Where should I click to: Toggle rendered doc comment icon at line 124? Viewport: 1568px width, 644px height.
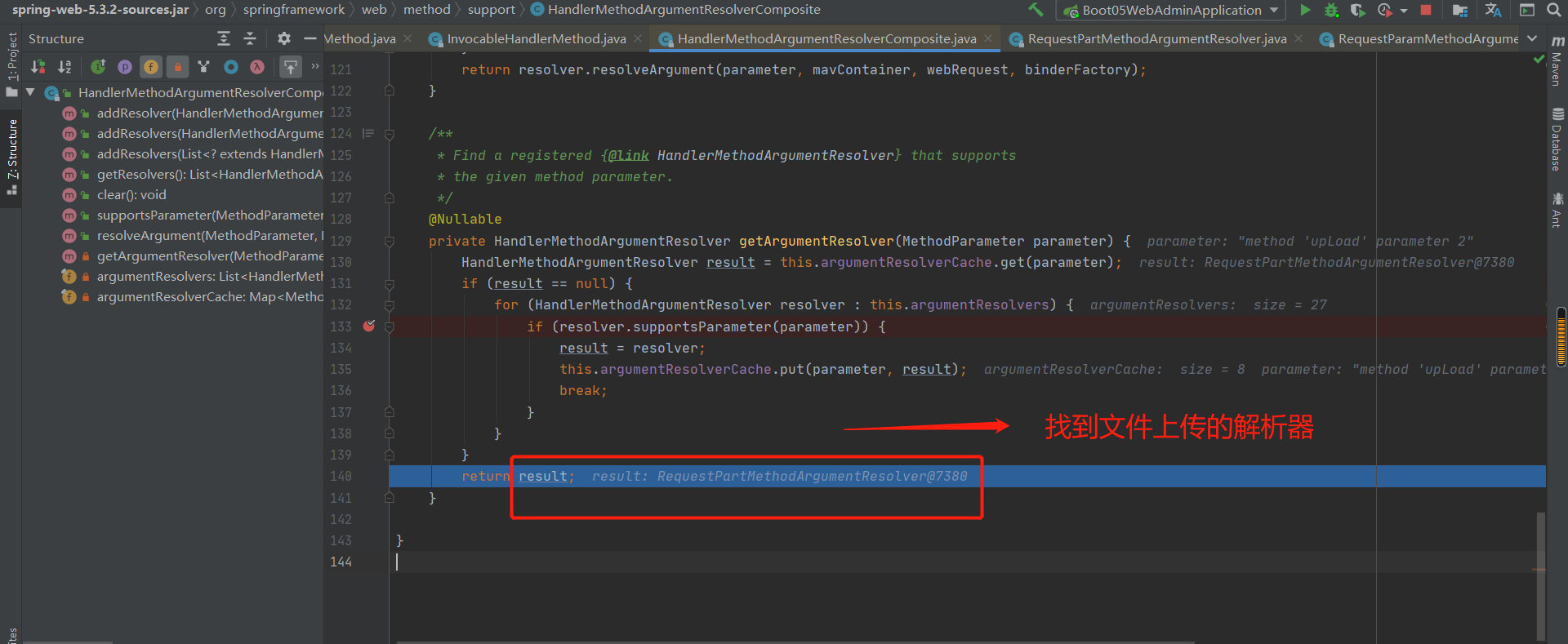click(x=368, y=133)
